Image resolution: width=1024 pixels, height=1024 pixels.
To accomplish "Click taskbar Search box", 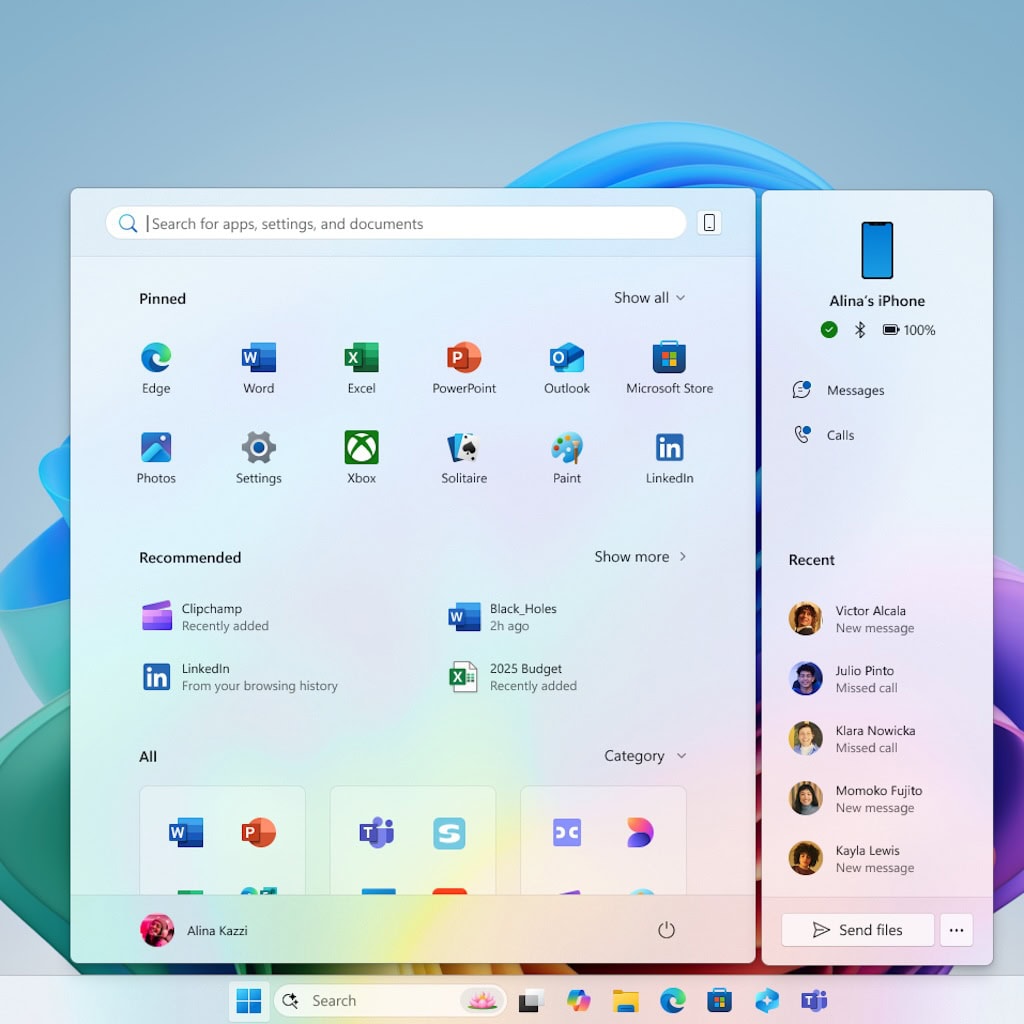I will [390, 1000].
